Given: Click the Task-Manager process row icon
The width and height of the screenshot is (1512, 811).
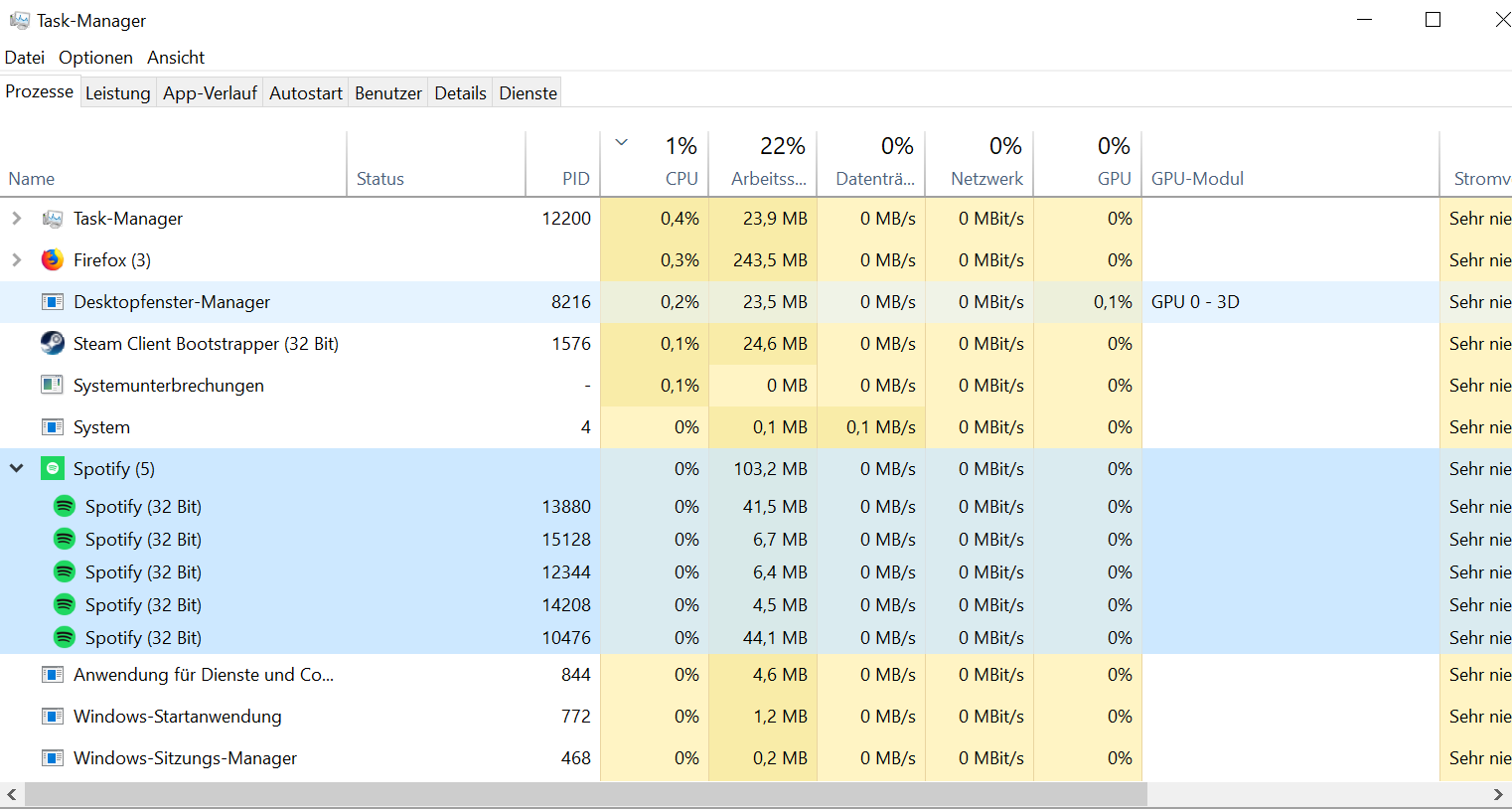Looking at the screenshot, I should (53, 219).
